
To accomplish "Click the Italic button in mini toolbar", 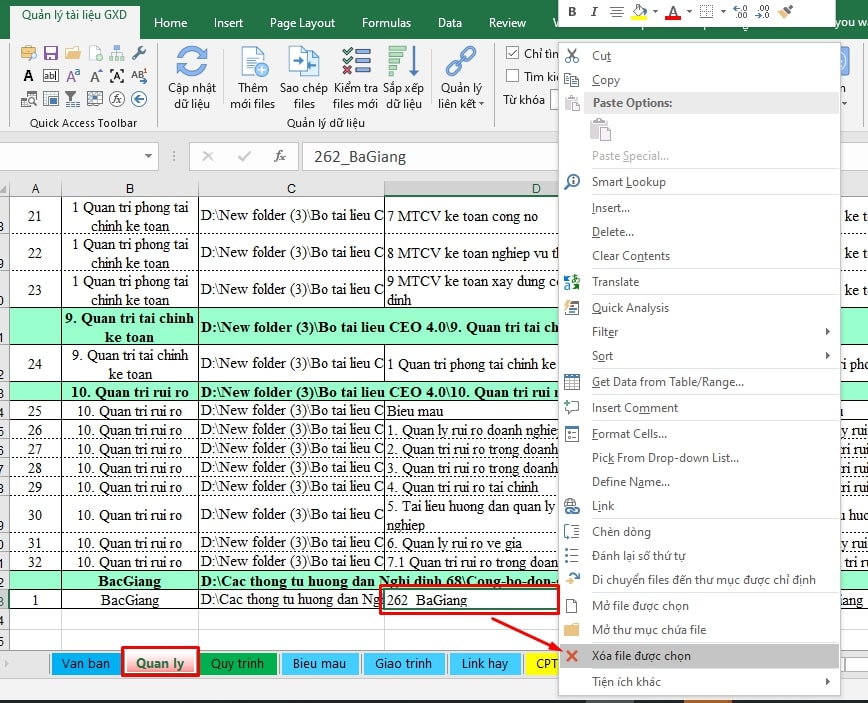I will point(594,12).
